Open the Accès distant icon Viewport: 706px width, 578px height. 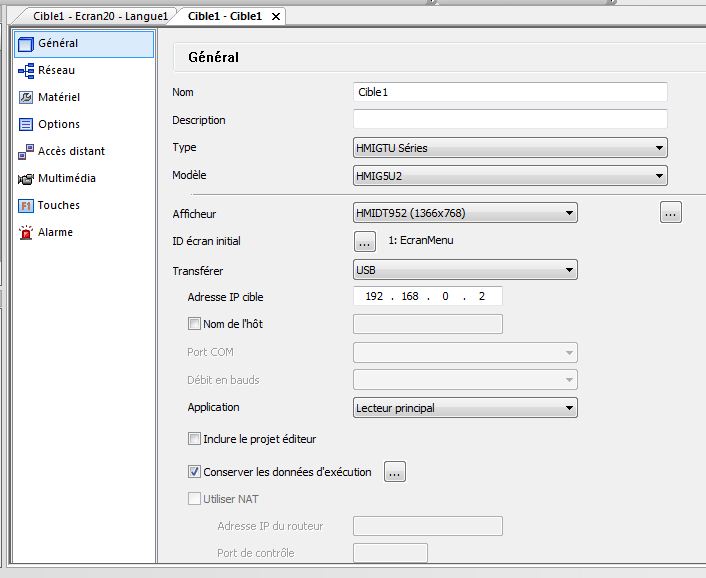pyautogui.click(x=27, y=152)
